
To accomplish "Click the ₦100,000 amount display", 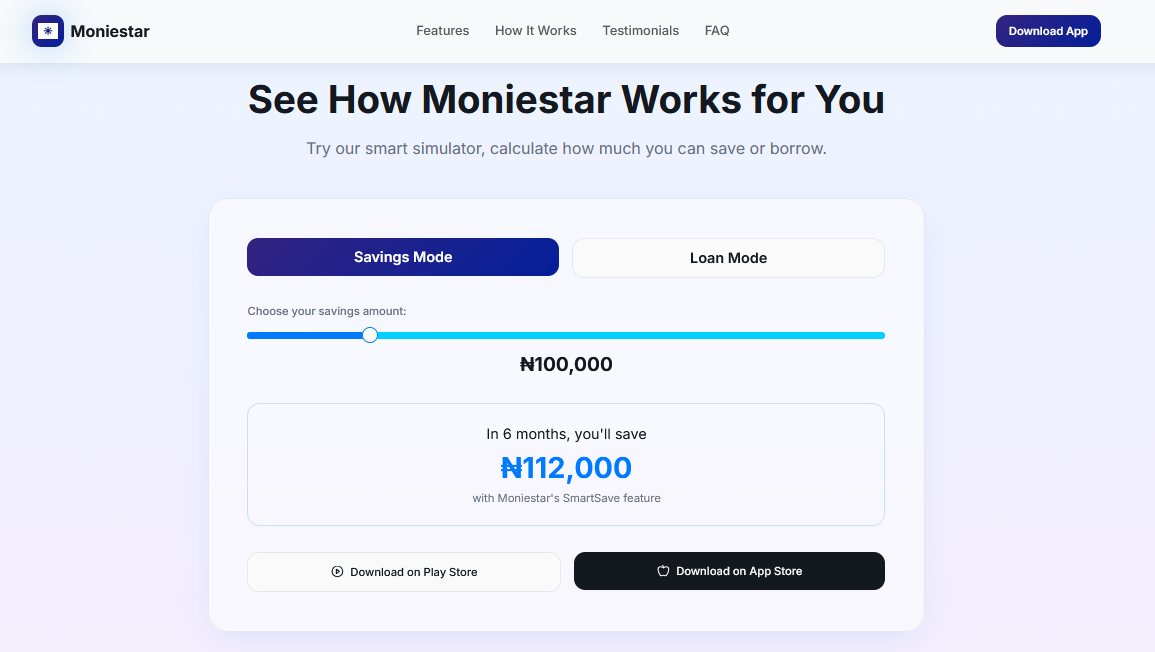I will pyautogui.click(x=565, y=364).
